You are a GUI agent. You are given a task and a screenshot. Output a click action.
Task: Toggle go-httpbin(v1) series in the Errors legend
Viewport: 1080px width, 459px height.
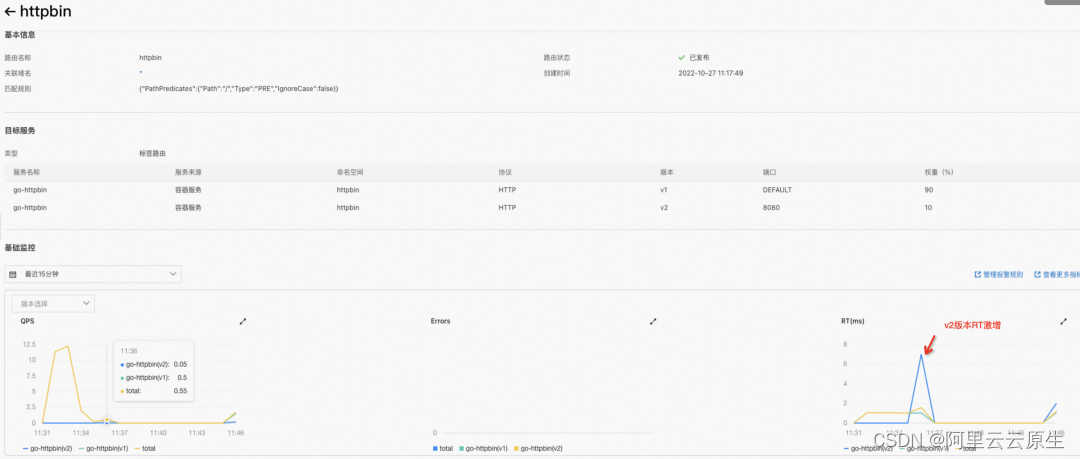coord(484,448)
